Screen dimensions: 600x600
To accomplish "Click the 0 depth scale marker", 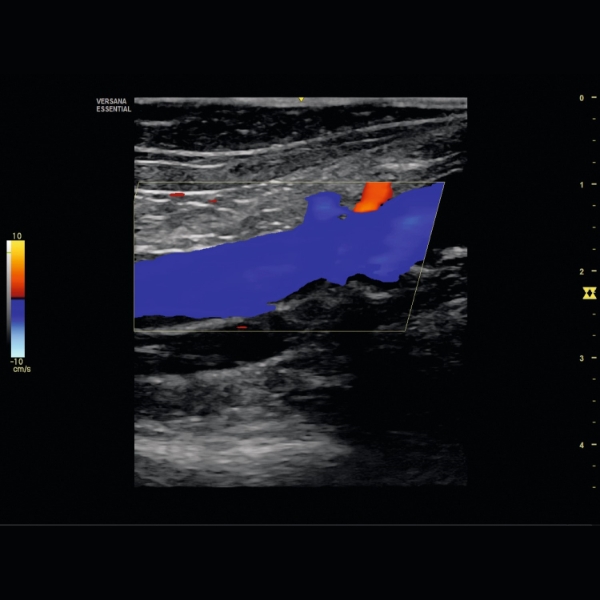I will [581, 98].
